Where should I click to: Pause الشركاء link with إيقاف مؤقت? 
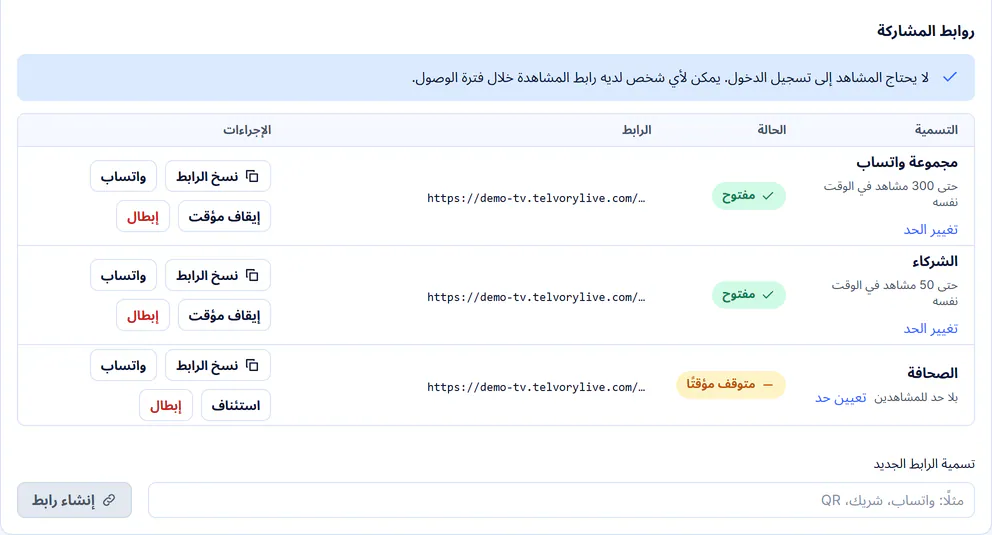click(x=224, y=316)
